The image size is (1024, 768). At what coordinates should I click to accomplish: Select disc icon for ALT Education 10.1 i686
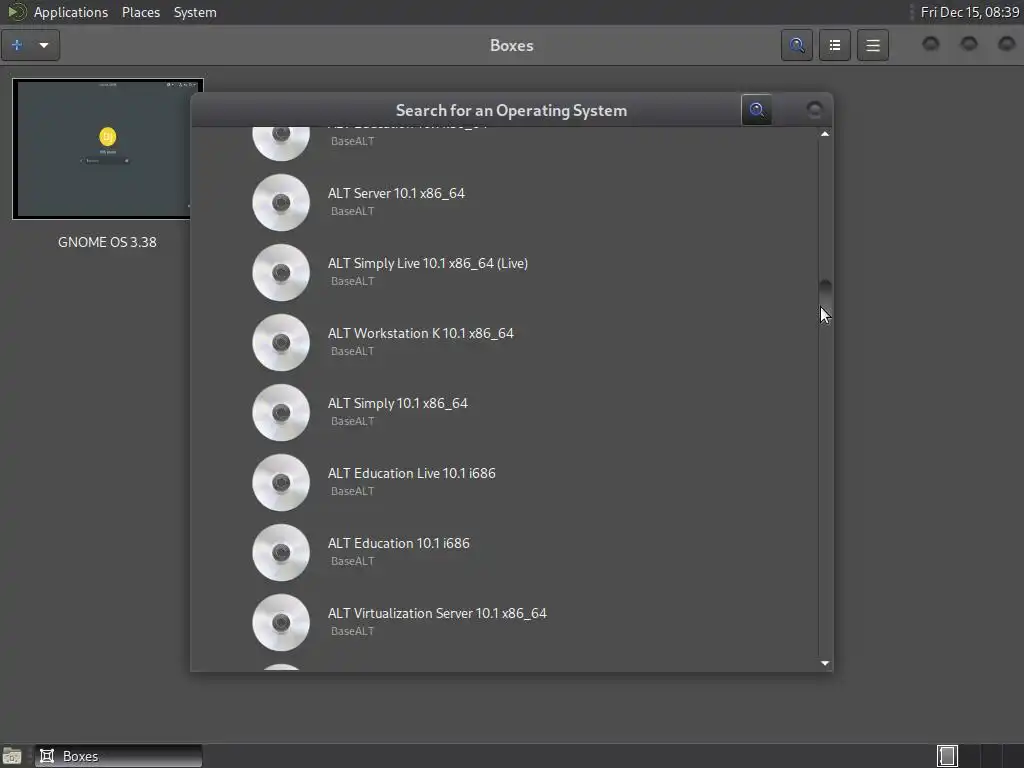[x=281, y=552]
